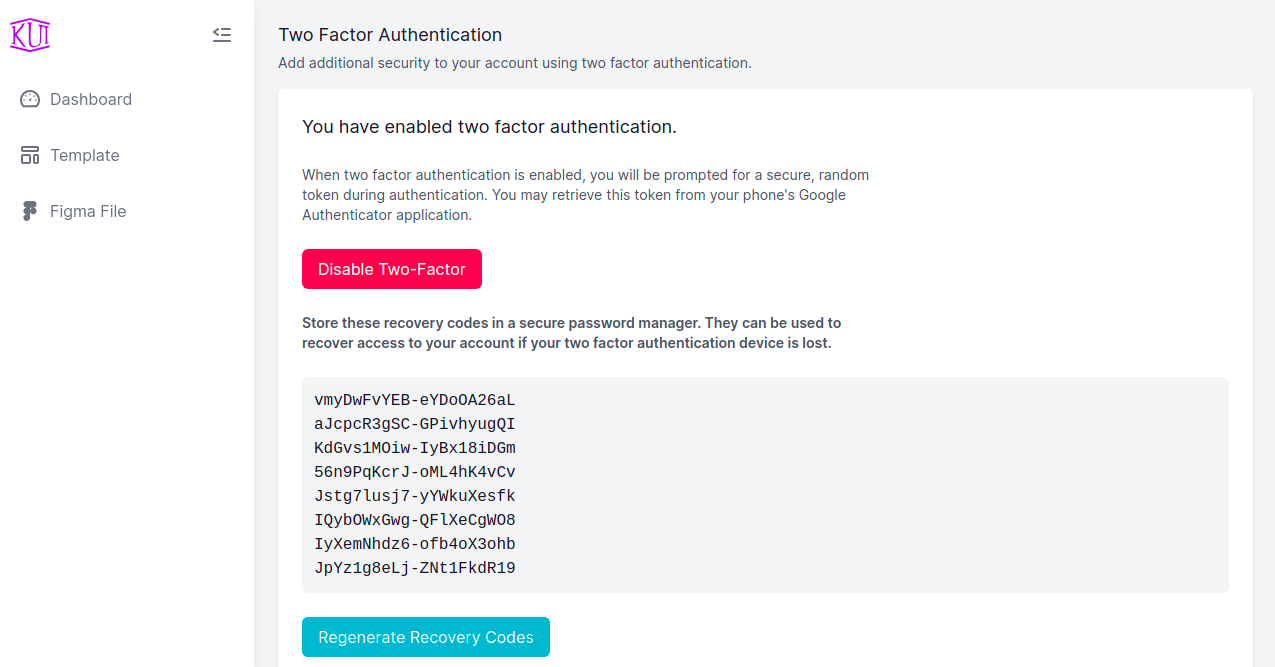Click the Dashboard gauge icon
The width and height of the screenshot is (1275, 667).
[30, 99]
